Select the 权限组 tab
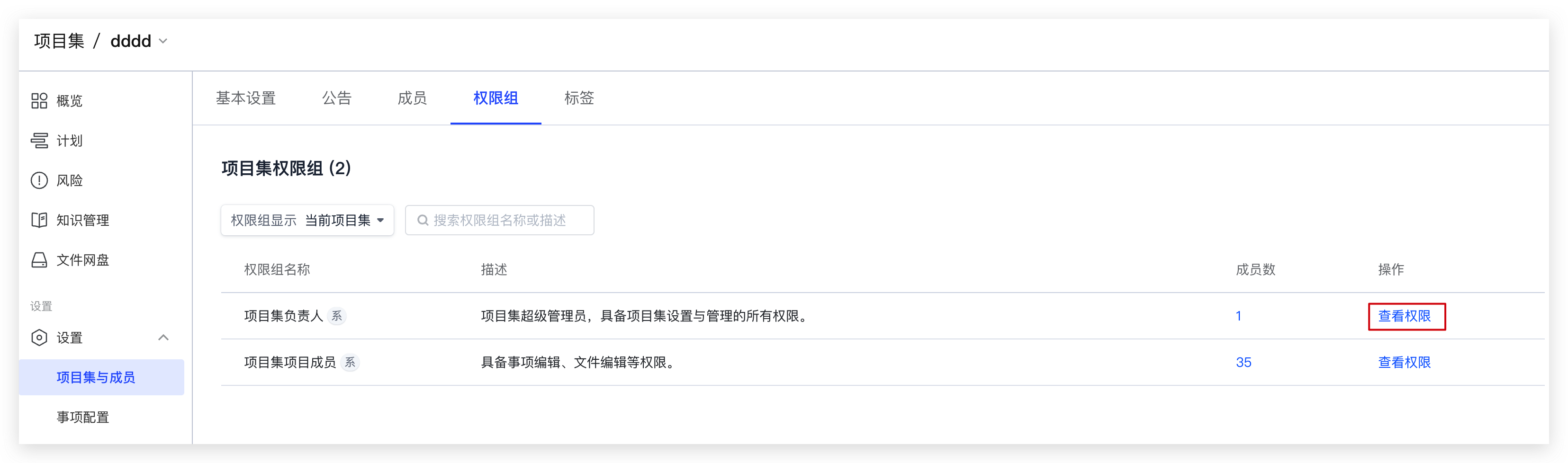Viewport: 1568px width, 463px height. coord(496,98)
